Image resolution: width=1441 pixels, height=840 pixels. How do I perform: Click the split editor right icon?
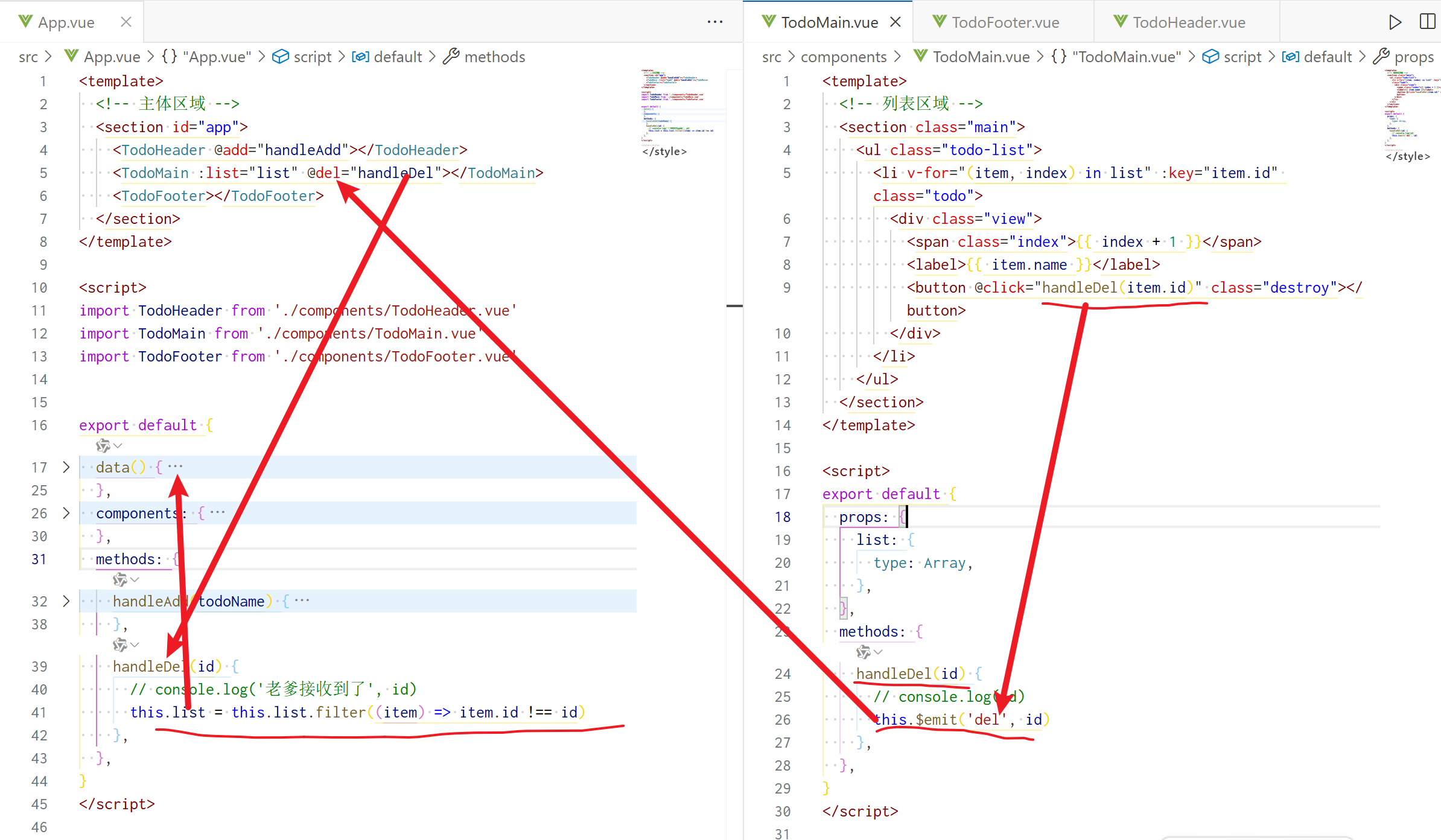coord(1427,22)
